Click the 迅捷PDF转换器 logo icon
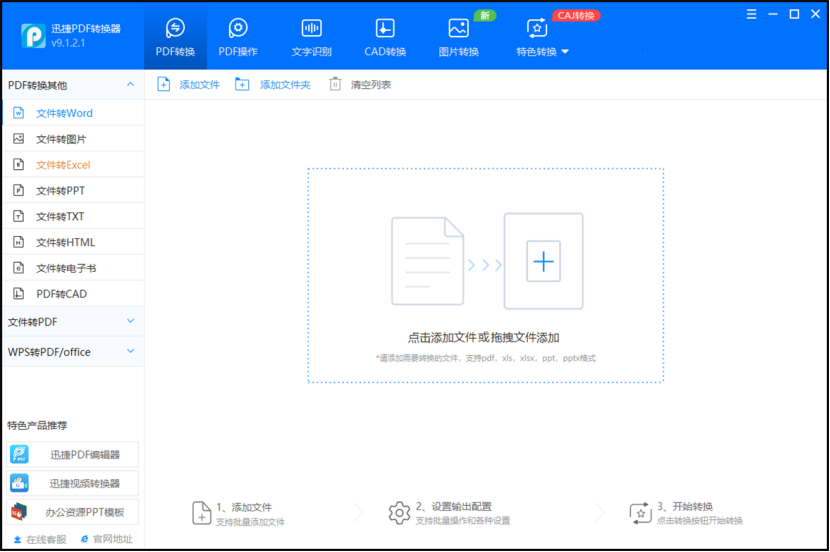 [x=33, y=36]
